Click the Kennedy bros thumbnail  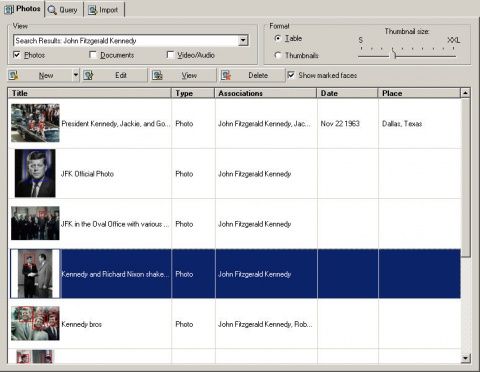click(x=35, y=323)
